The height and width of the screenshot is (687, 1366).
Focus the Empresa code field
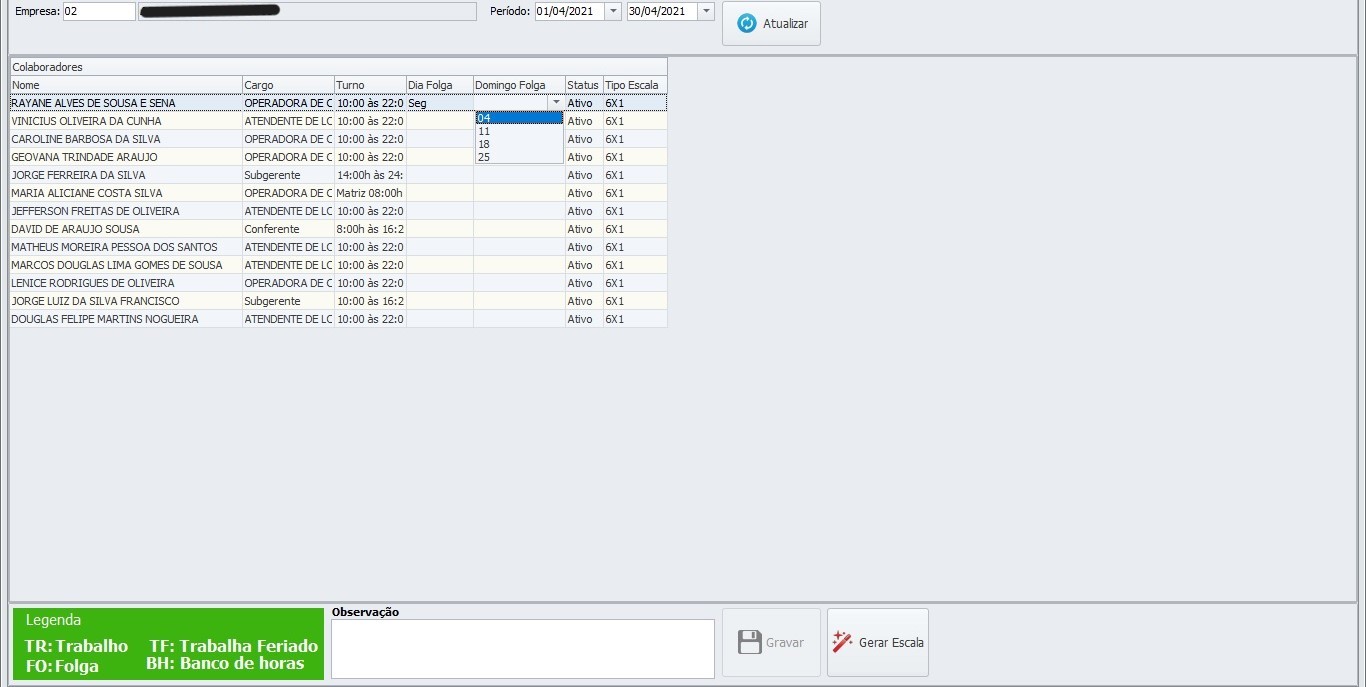(x=98, y=11)
